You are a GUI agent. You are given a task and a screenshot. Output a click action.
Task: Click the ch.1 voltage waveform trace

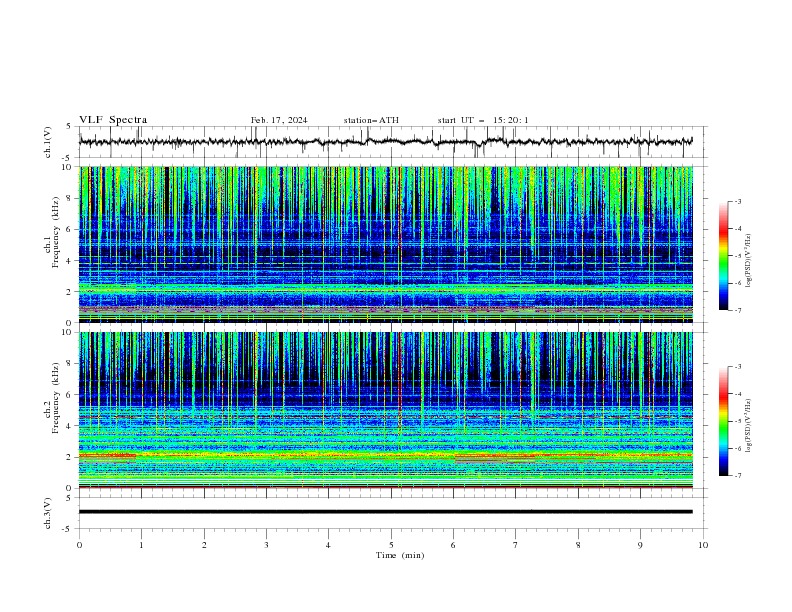coord(385,142)
